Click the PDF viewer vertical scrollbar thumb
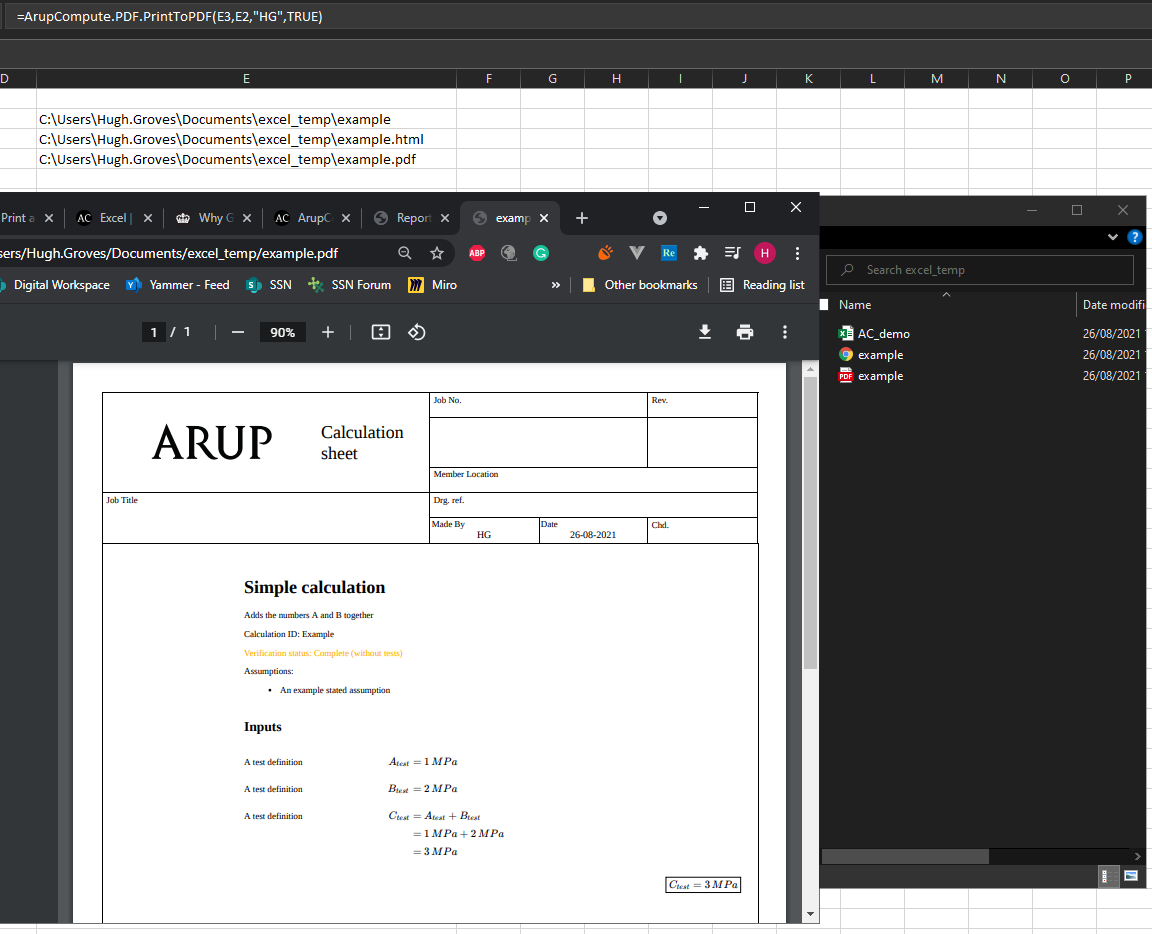 [810, 522]
